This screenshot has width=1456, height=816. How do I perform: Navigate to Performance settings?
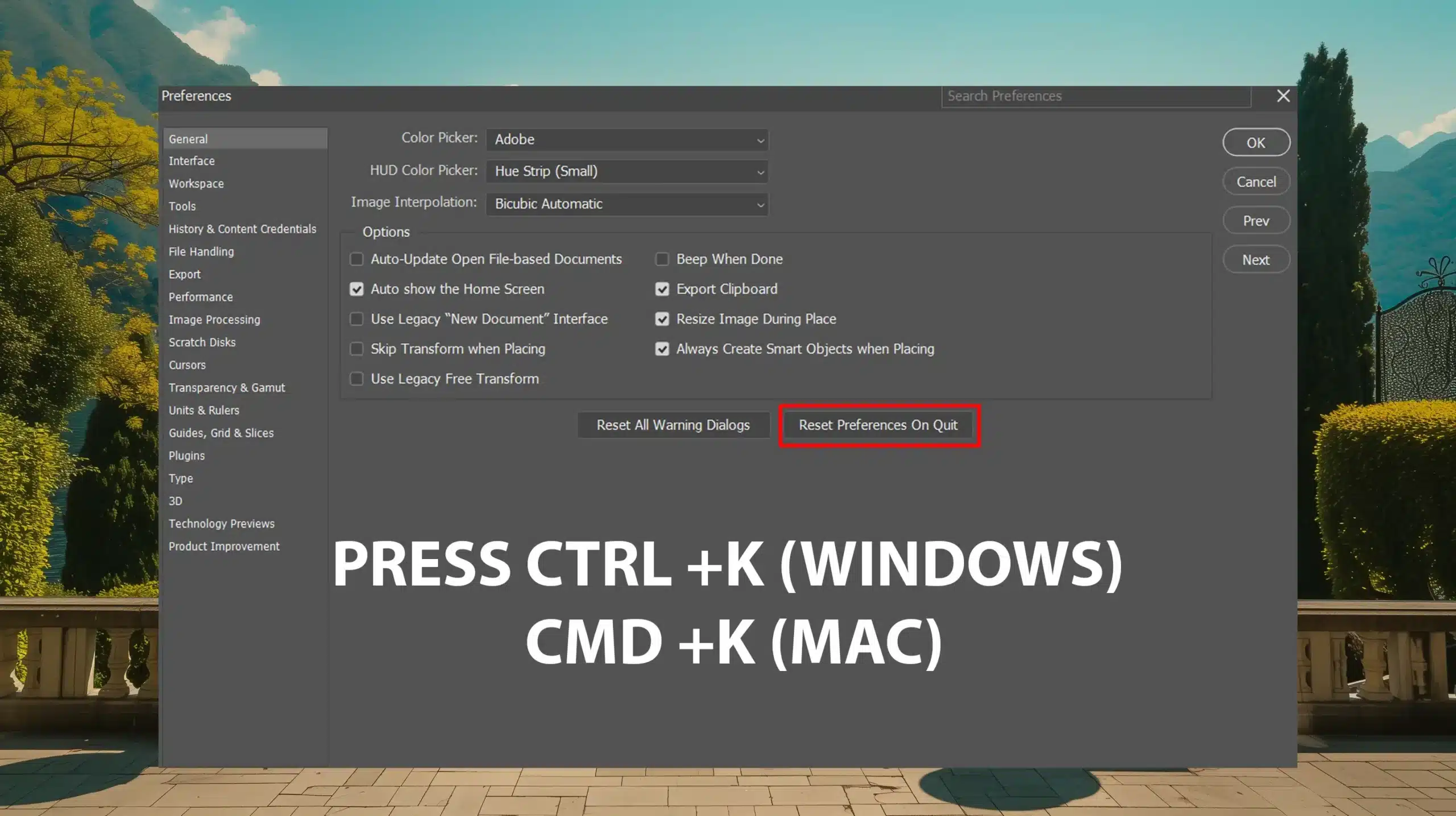199,296
